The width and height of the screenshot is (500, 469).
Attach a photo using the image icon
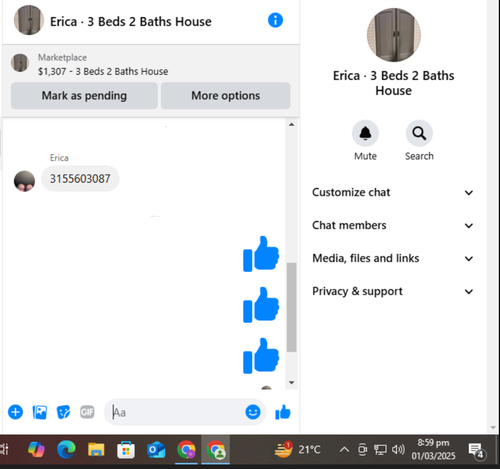click(40, 412)
